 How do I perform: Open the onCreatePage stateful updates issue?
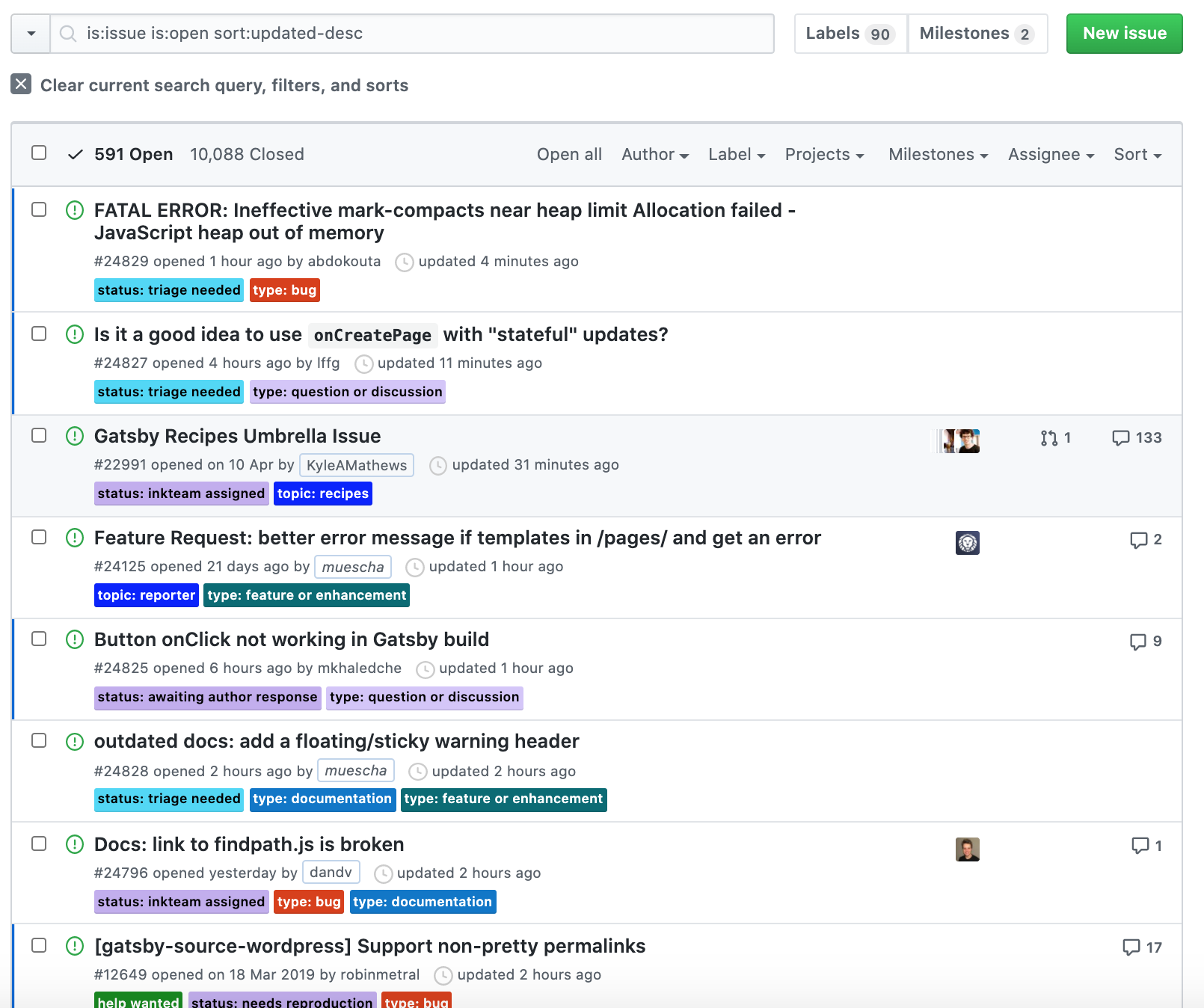(381, 334)
